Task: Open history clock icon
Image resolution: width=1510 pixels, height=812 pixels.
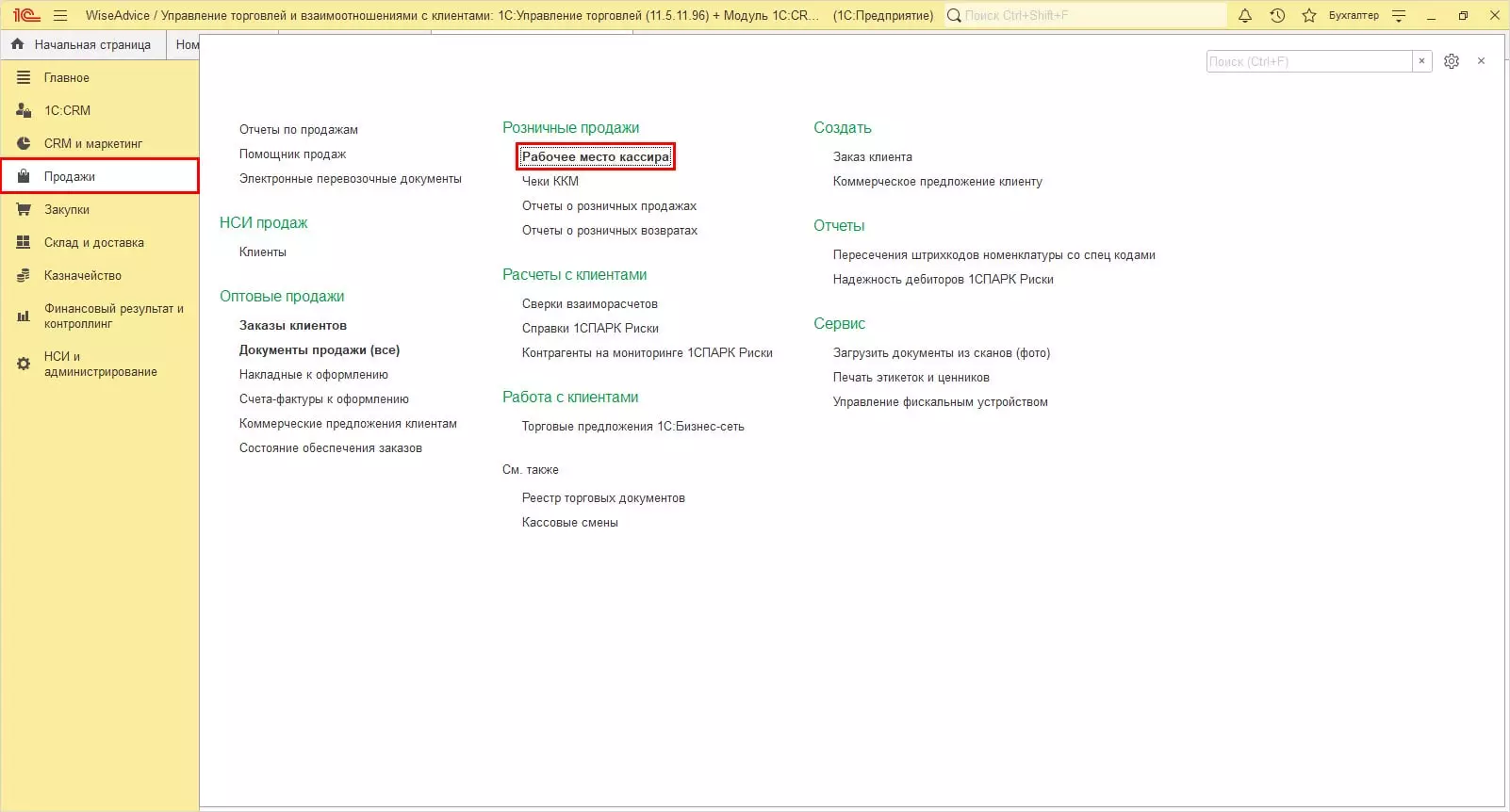Action: coord(1277,15)
